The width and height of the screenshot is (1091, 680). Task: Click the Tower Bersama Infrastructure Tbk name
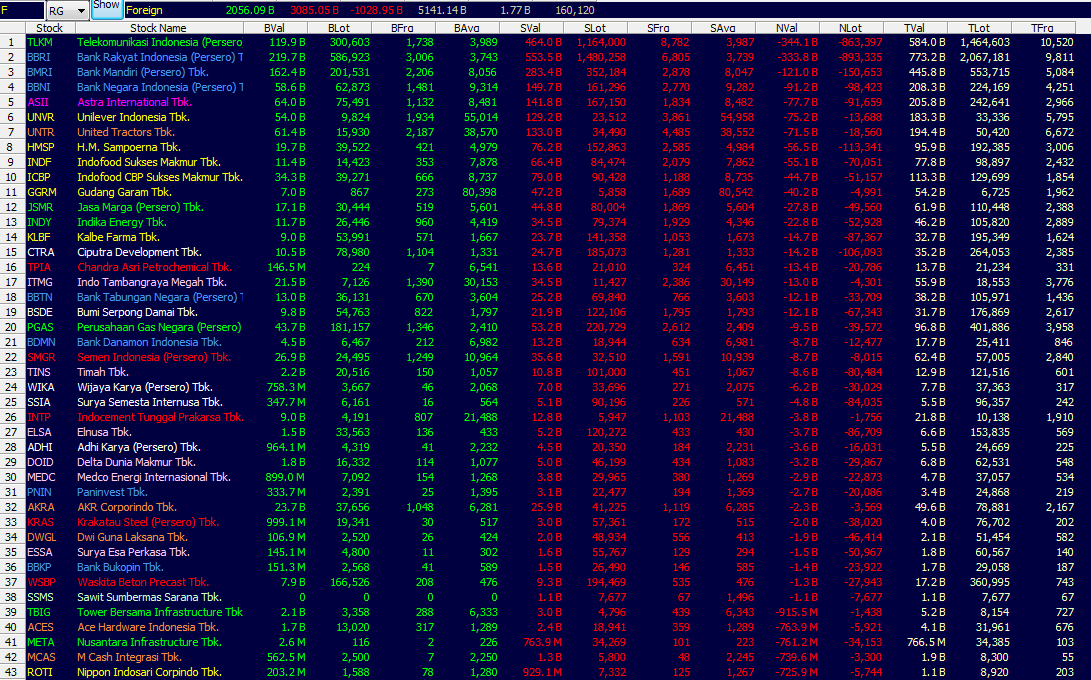pos(160,612)
